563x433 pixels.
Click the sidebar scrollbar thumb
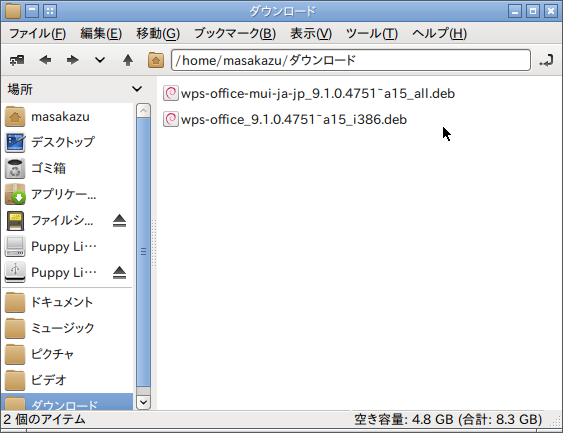click(143, 252)
